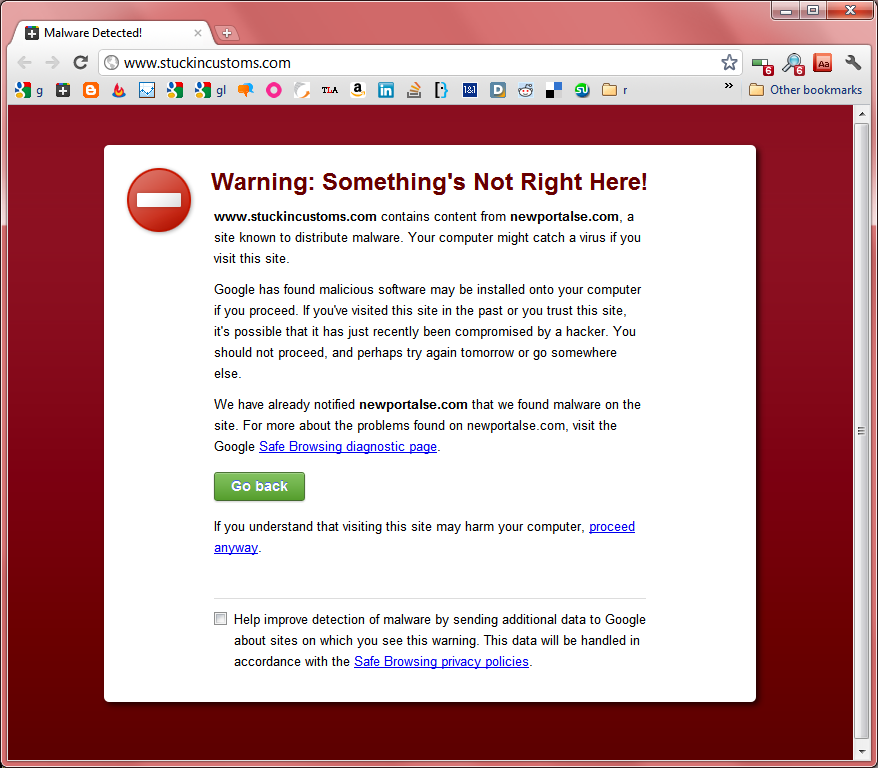Open the StumbleUpon bookmark
This screenshot has width=878, height=768.
coord(582,90)
